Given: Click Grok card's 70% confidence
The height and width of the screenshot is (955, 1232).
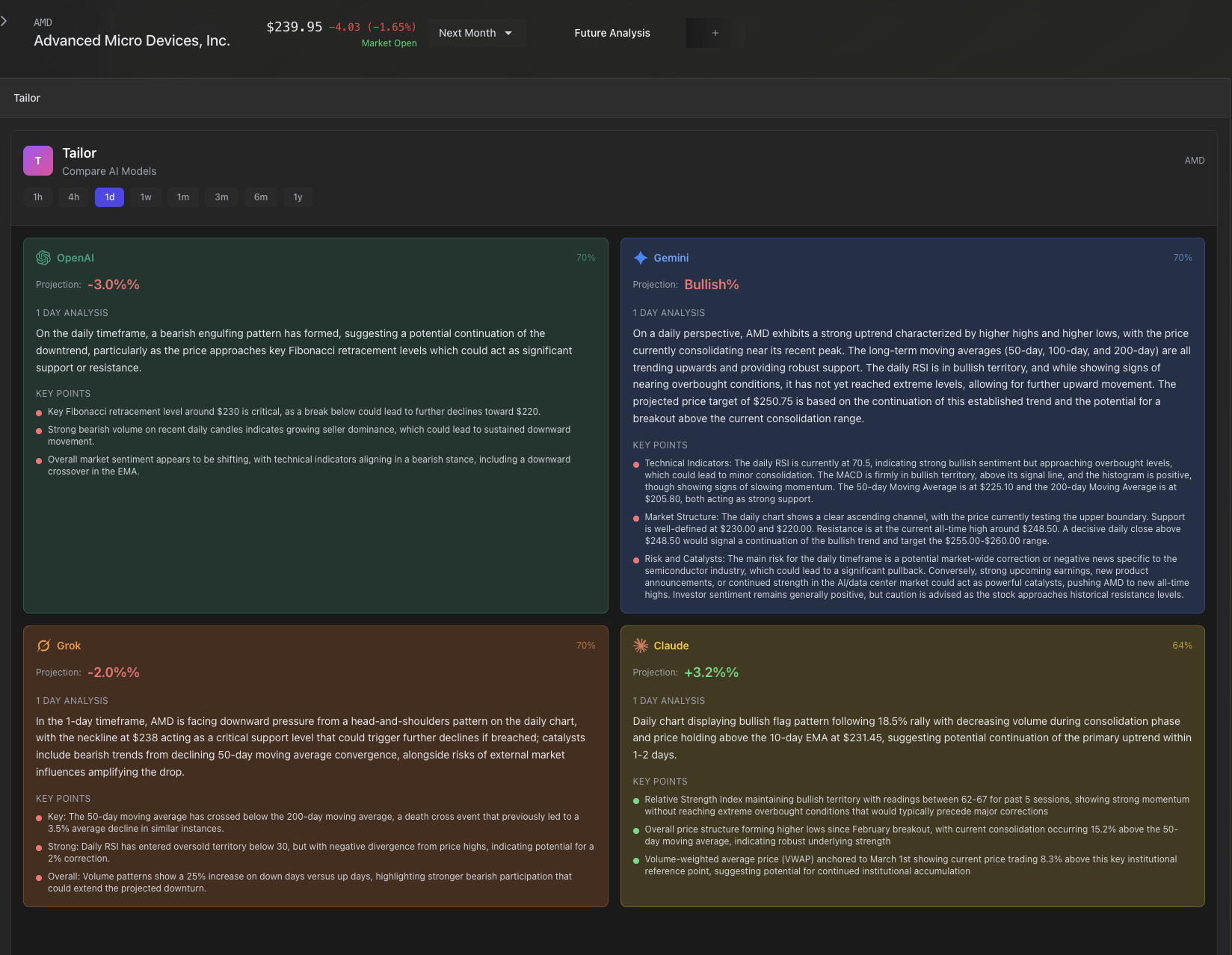Looking at the screenshot, I should (x=585, y=646).
